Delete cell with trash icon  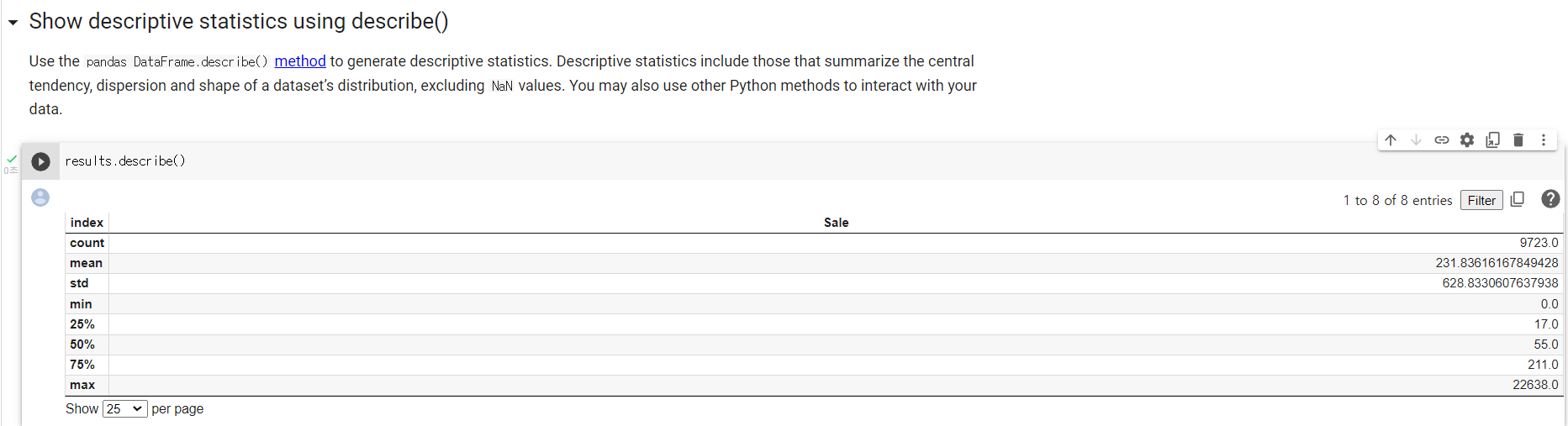pos(1518,140)
